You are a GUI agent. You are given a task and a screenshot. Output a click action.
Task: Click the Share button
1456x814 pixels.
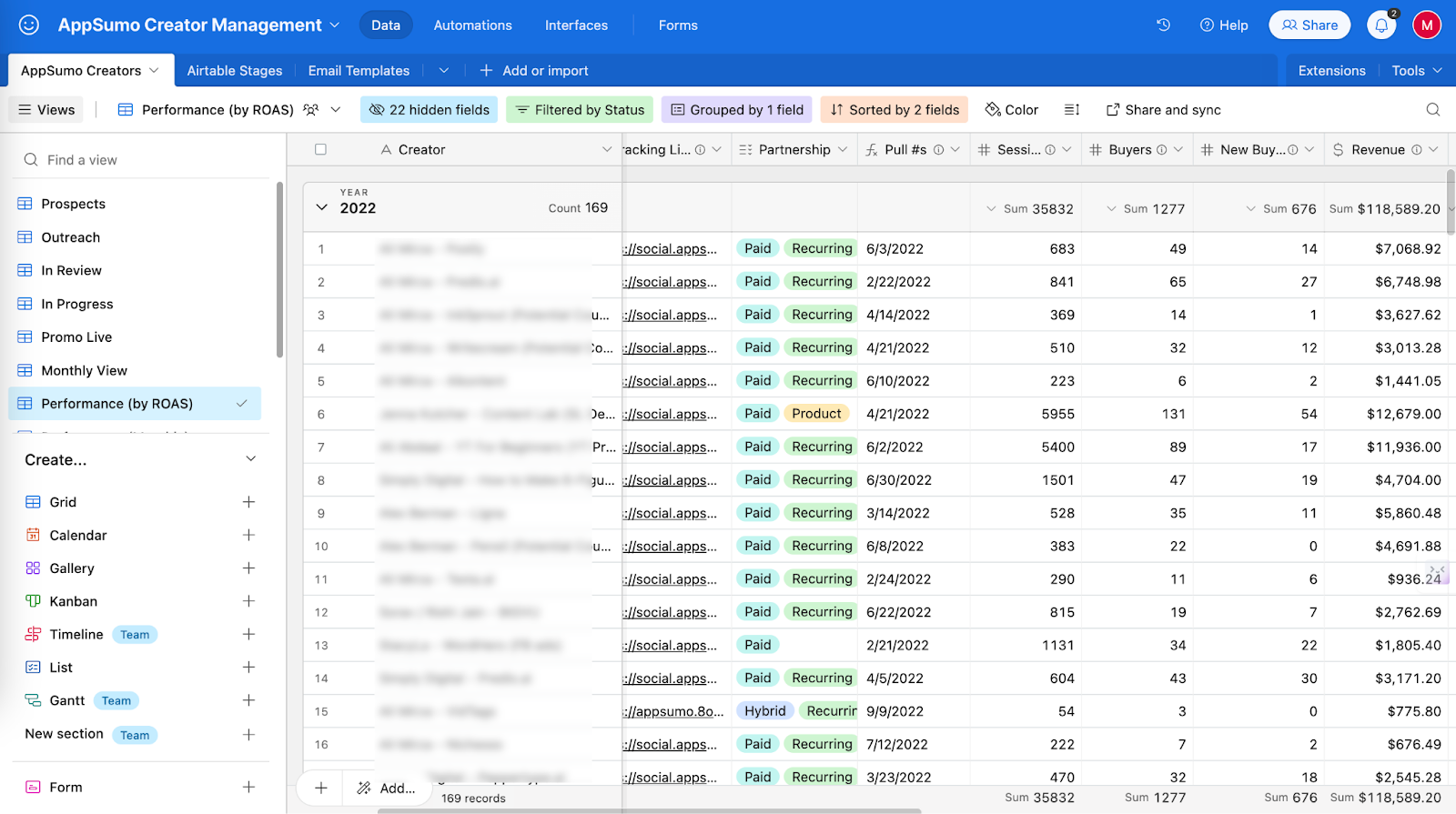pyautogui.click(x=1309, y=25)
